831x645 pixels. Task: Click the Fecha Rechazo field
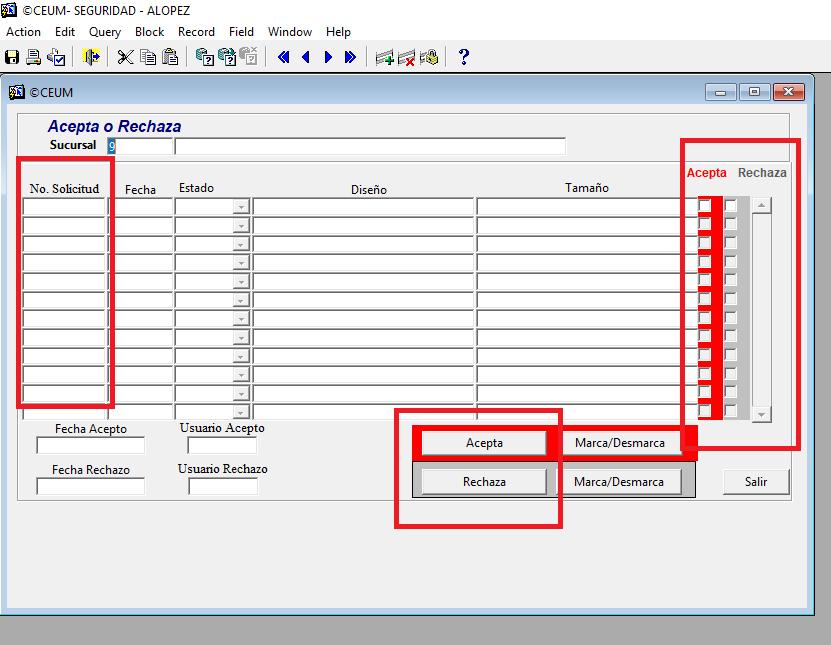tap(91, 486)
